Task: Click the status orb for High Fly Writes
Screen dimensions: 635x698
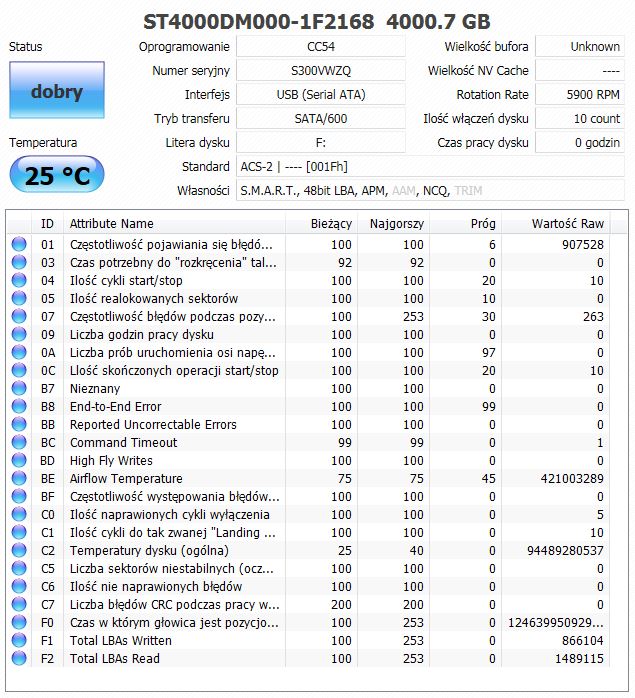Action: point(19,460)
